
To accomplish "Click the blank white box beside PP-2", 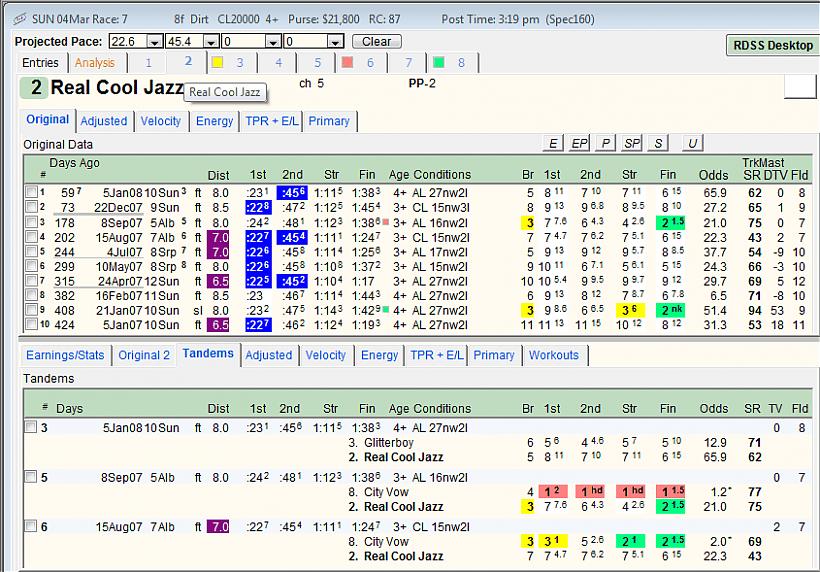I will [800, 86].
